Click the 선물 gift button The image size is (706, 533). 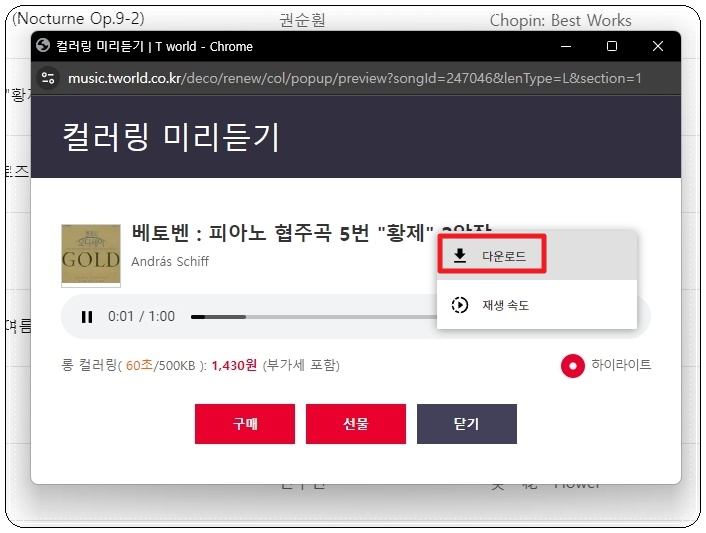356,424
